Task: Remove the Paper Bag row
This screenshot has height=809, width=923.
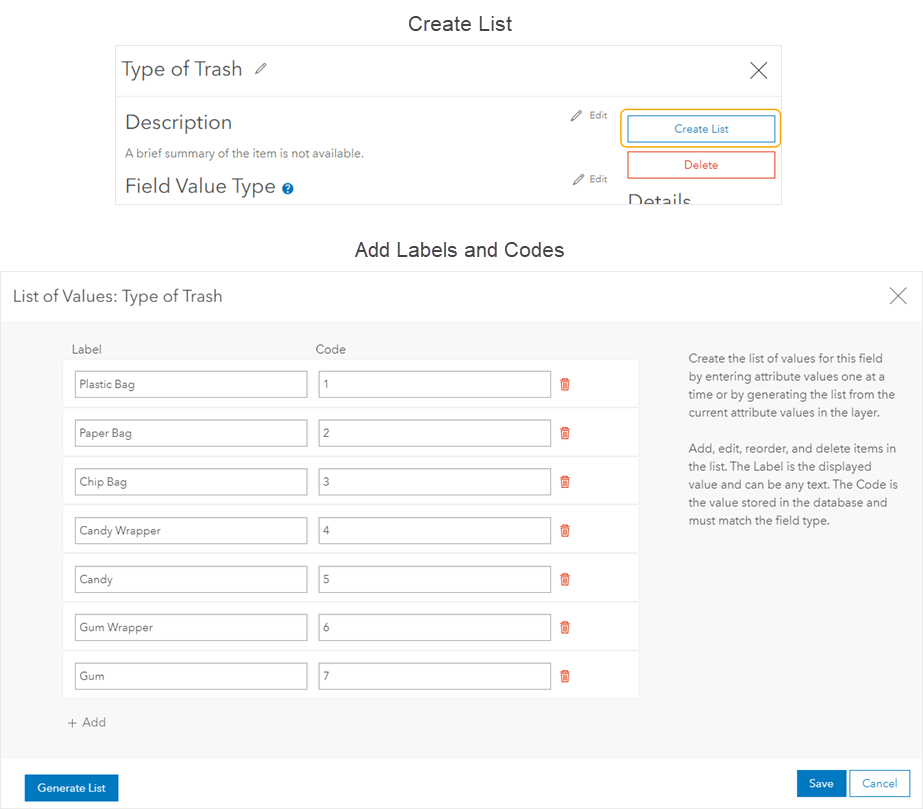Action: tap(565, 432)
